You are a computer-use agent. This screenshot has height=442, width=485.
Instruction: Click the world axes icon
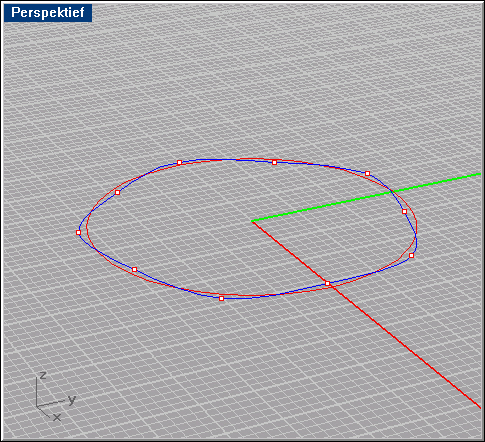click(55, 397)
